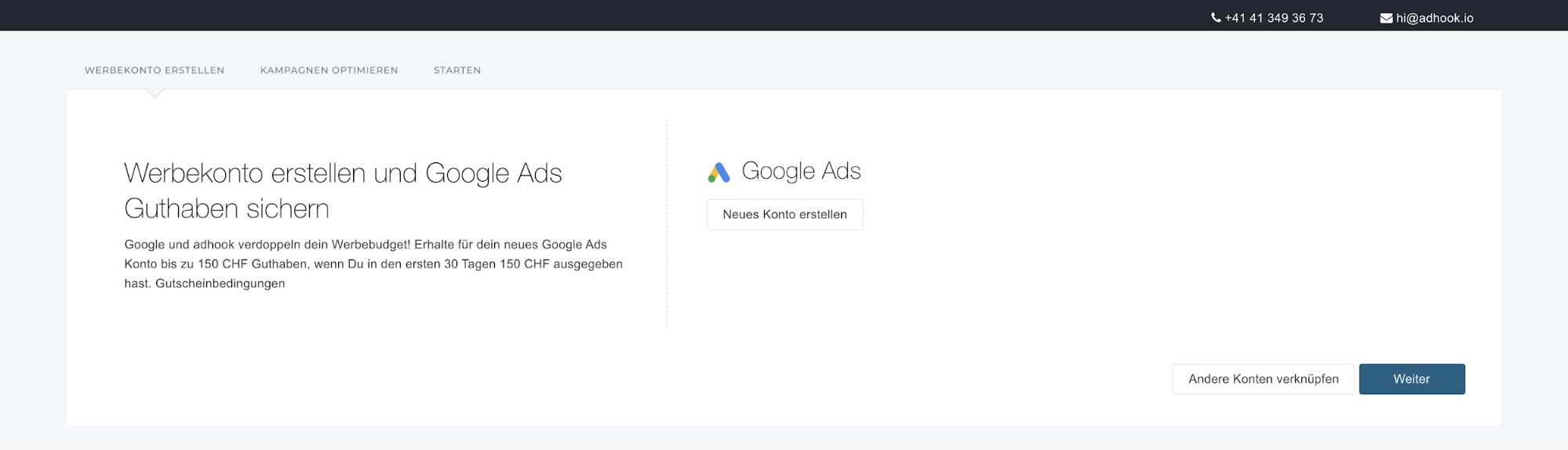Open the Werbekonto erstellen tab
The height and width of the screenshot is (450, 1568).
(155, 70)
